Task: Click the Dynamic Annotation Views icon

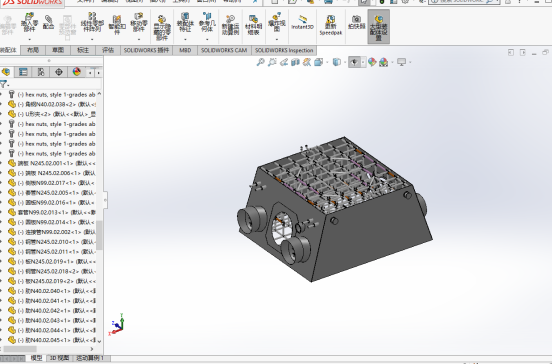Action: [307, 62]
